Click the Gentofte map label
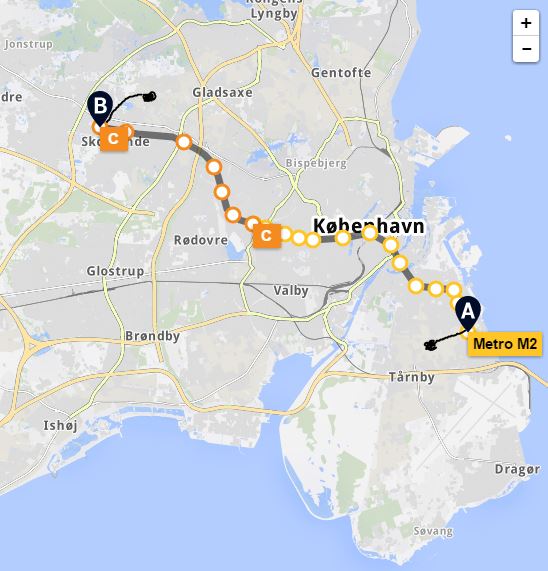548x571 pixels. [x=341, y=73]
